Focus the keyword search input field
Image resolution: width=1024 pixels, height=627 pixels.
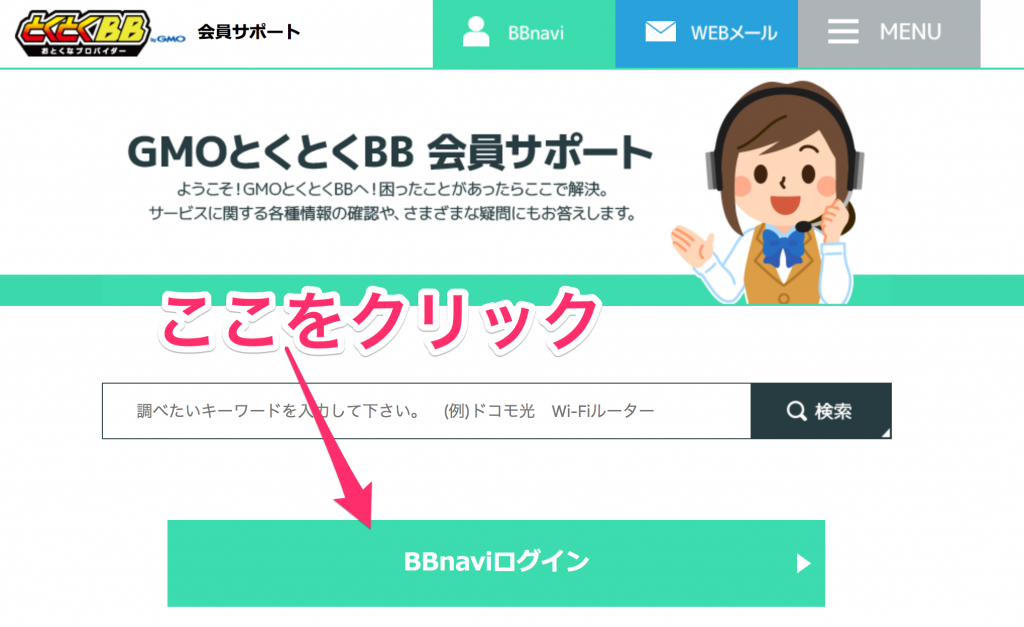point(426,411)
